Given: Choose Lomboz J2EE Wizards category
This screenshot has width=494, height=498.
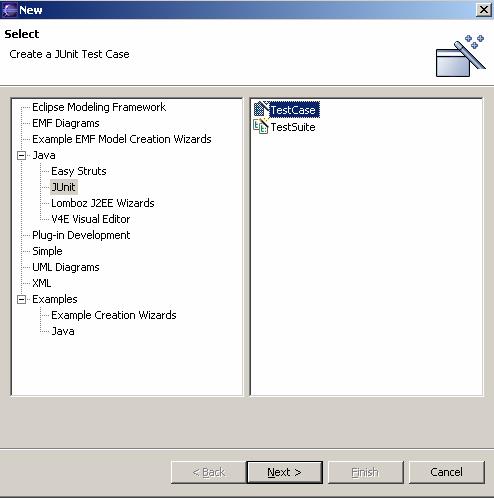Looking at the screenshot, I should pos(103,203).
